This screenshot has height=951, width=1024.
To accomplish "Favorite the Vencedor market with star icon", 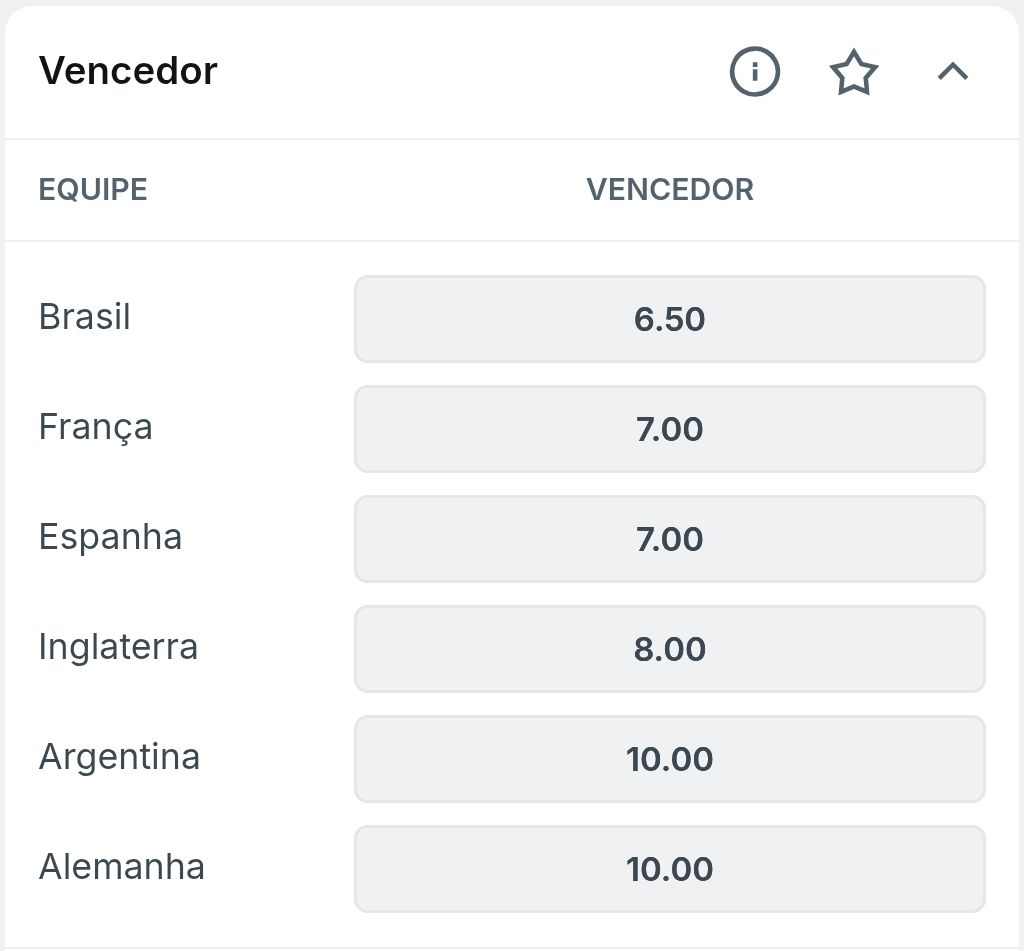I will [854, 72].
